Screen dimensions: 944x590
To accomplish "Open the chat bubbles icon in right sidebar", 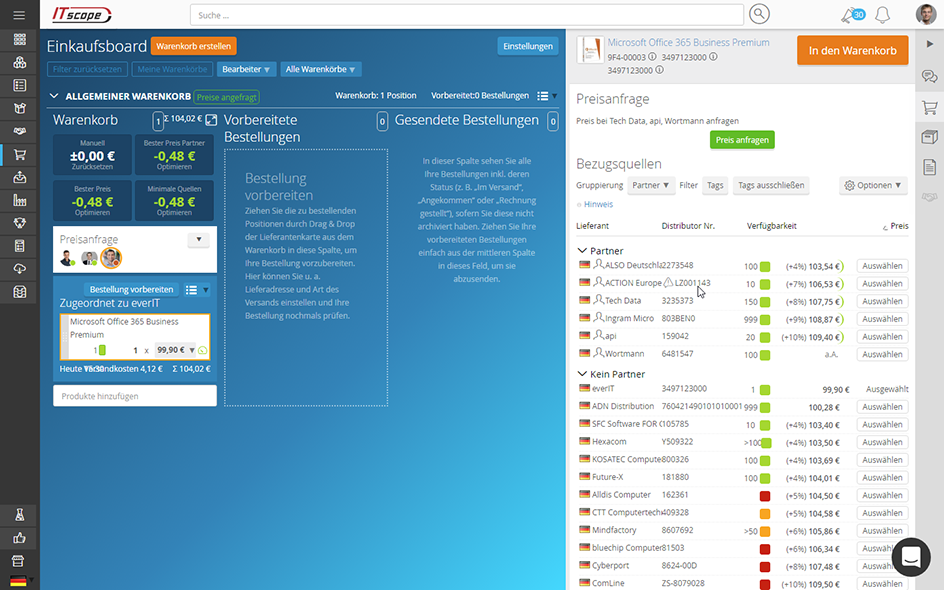I will click(x=929, y=77).
